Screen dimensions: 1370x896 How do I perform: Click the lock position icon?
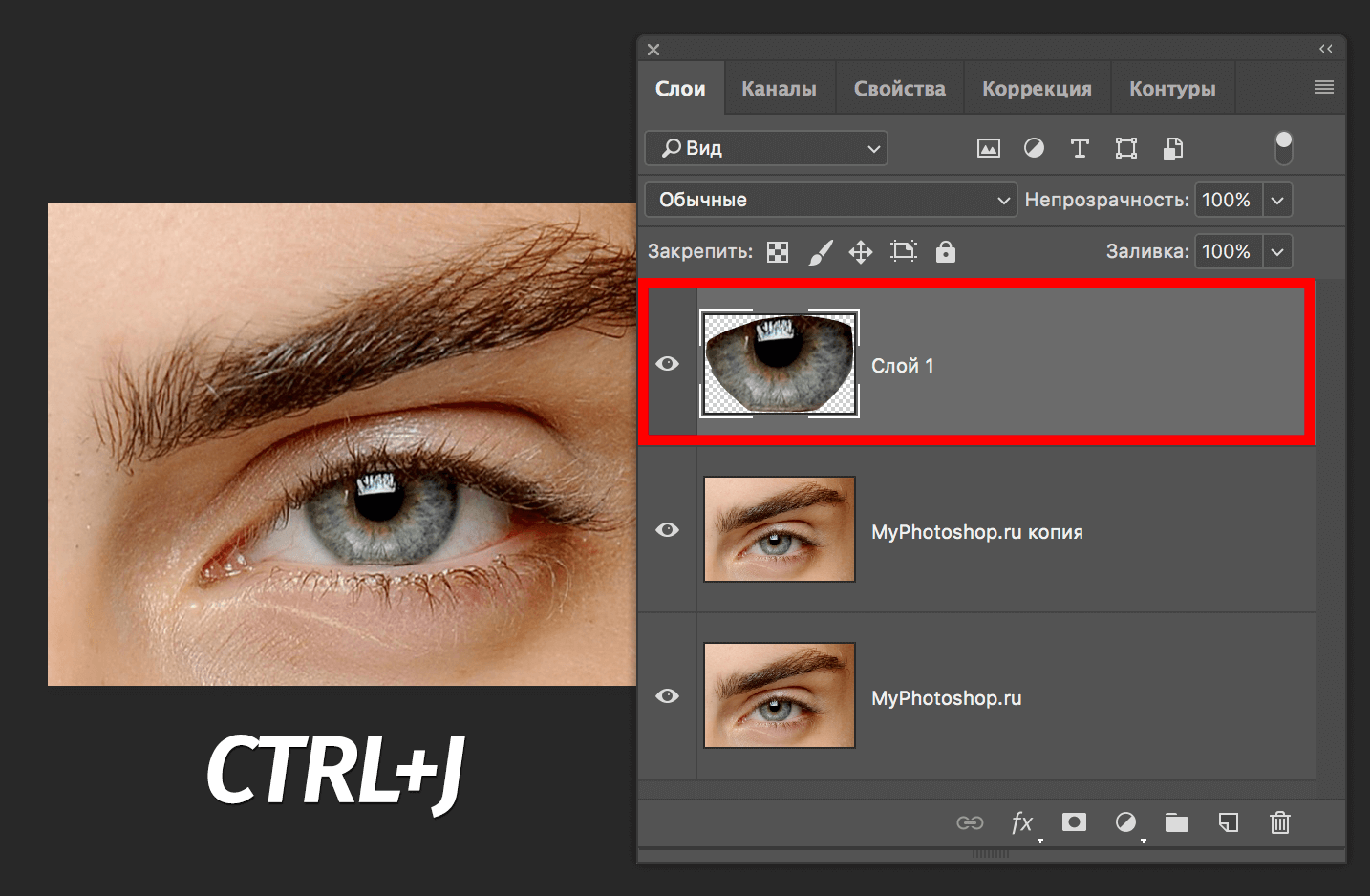coord(860,251)
